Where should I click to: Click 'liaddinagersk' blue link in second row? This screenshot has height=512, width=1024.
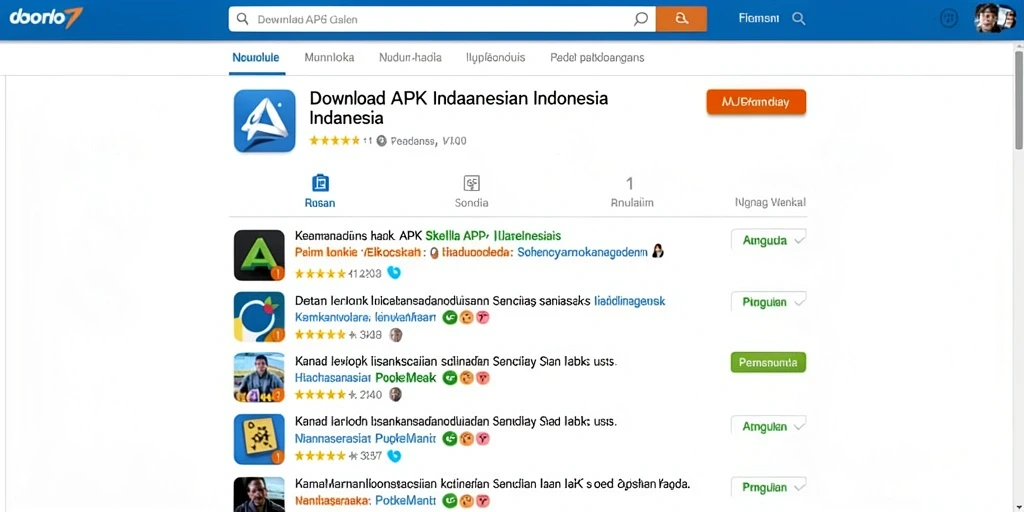point(629,301)
